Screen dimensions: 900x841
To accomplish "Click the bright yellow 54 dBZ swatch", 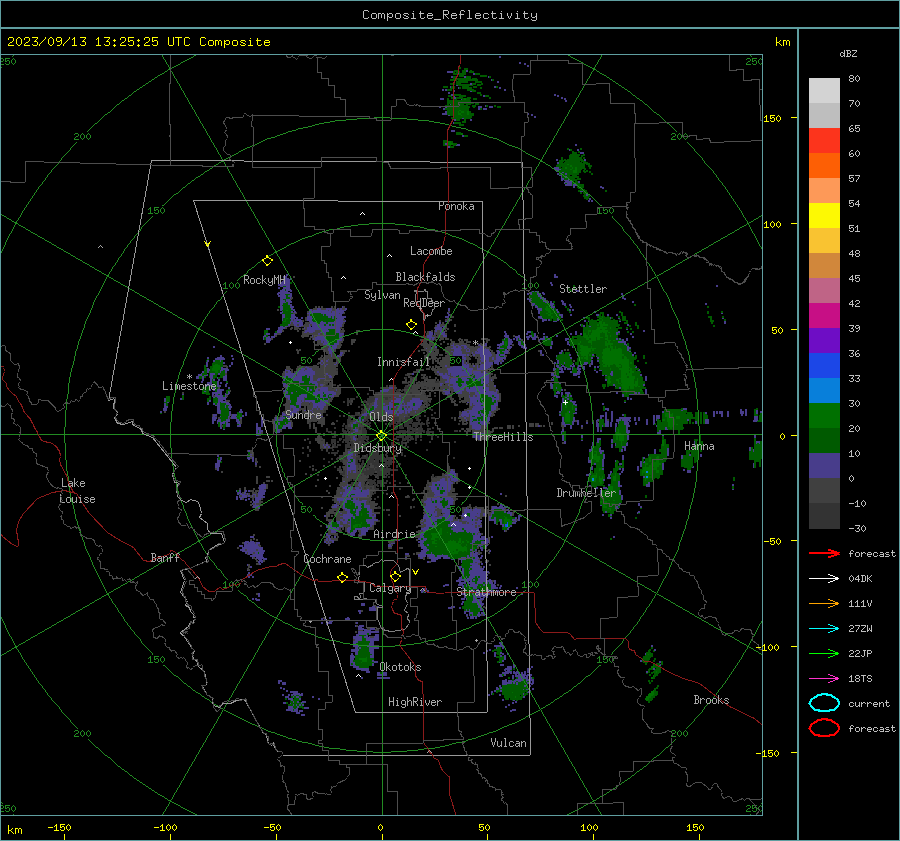I will [x=824, y=215].
